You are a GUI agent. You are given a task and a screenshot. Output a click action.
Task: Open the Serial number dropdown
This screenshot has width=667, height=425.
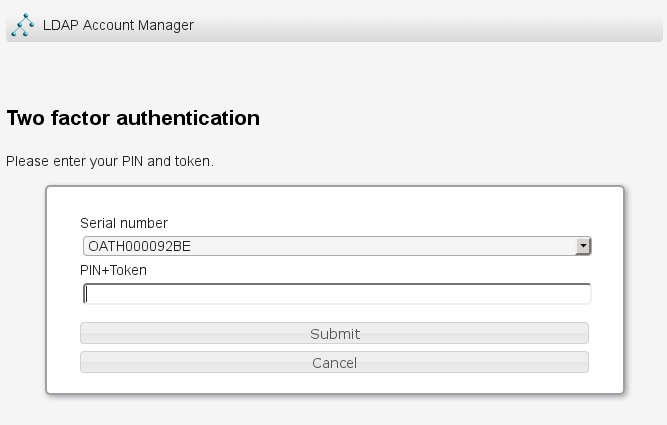(x=337, y=246)
